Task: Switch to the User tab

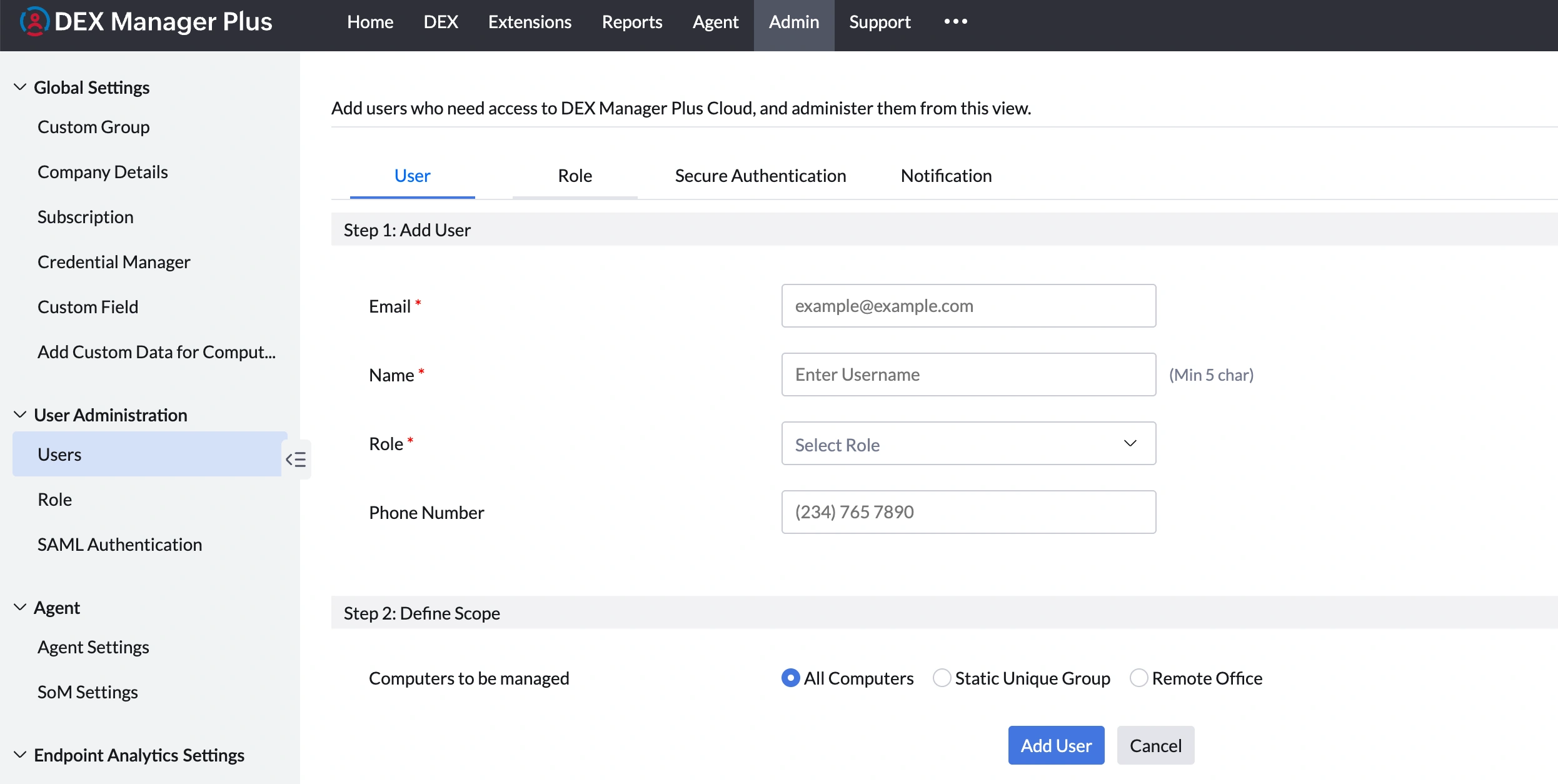Action: [413, 176]
